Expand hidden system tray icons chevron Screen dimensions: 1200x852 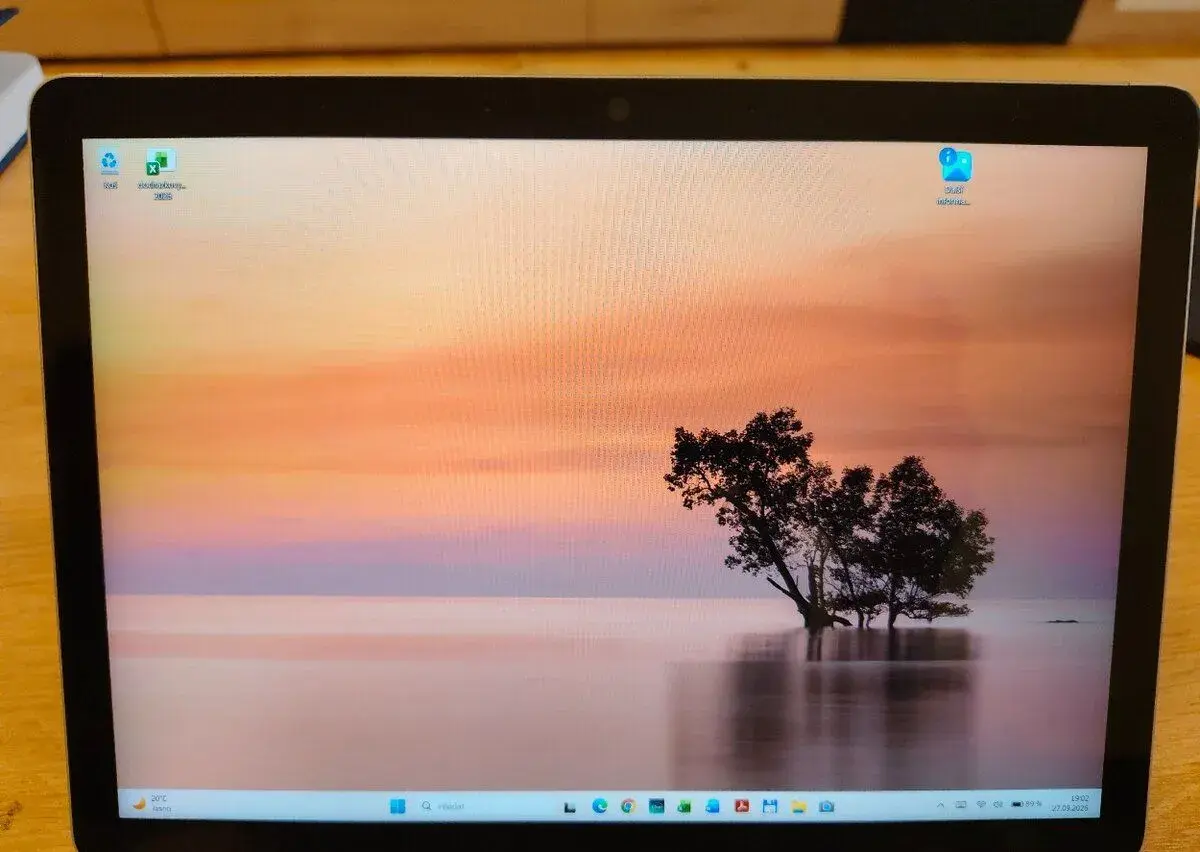tap(940, 805)
